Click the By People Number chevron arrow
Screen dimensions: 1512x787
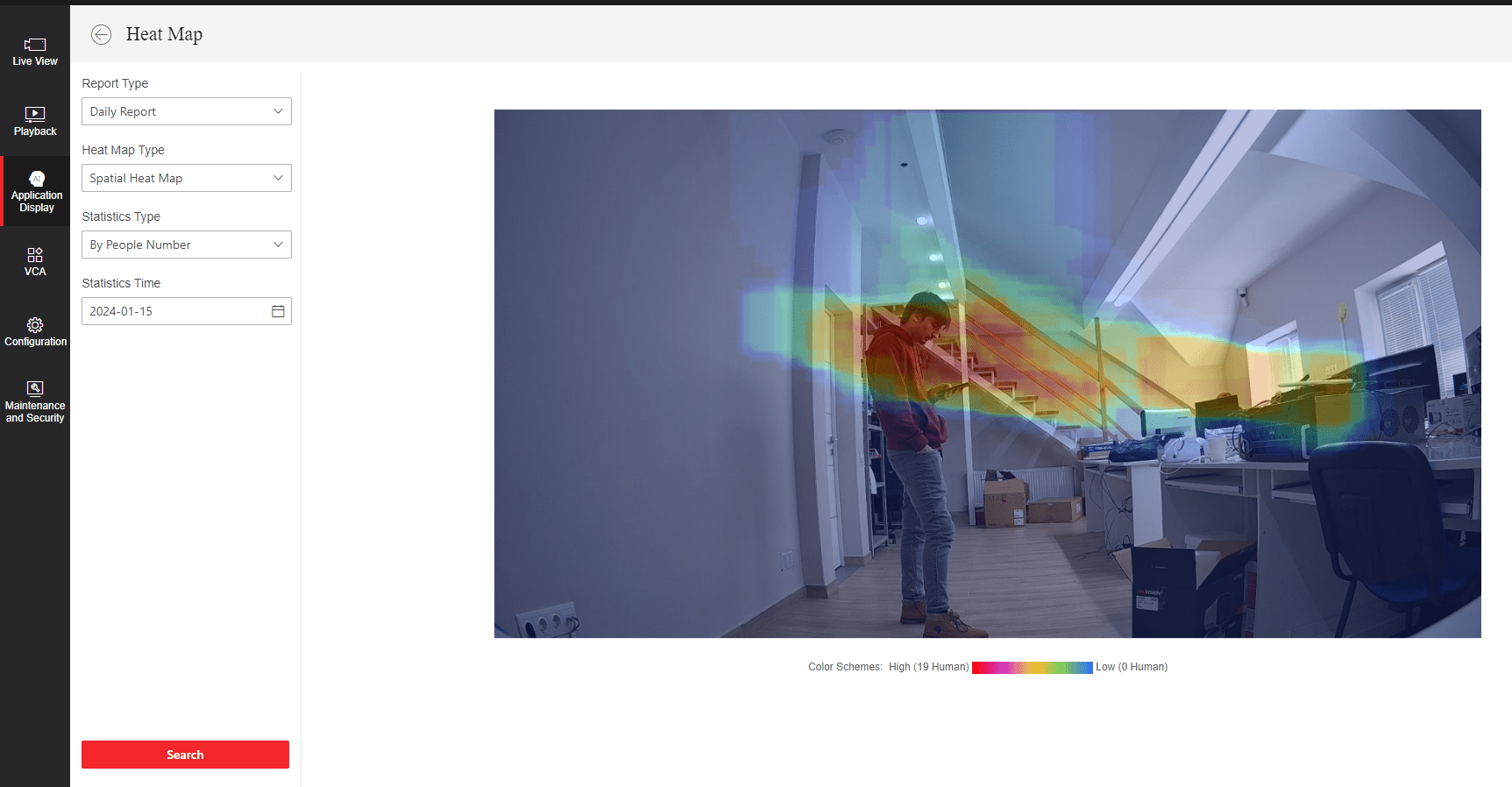[x=278, y=245]
